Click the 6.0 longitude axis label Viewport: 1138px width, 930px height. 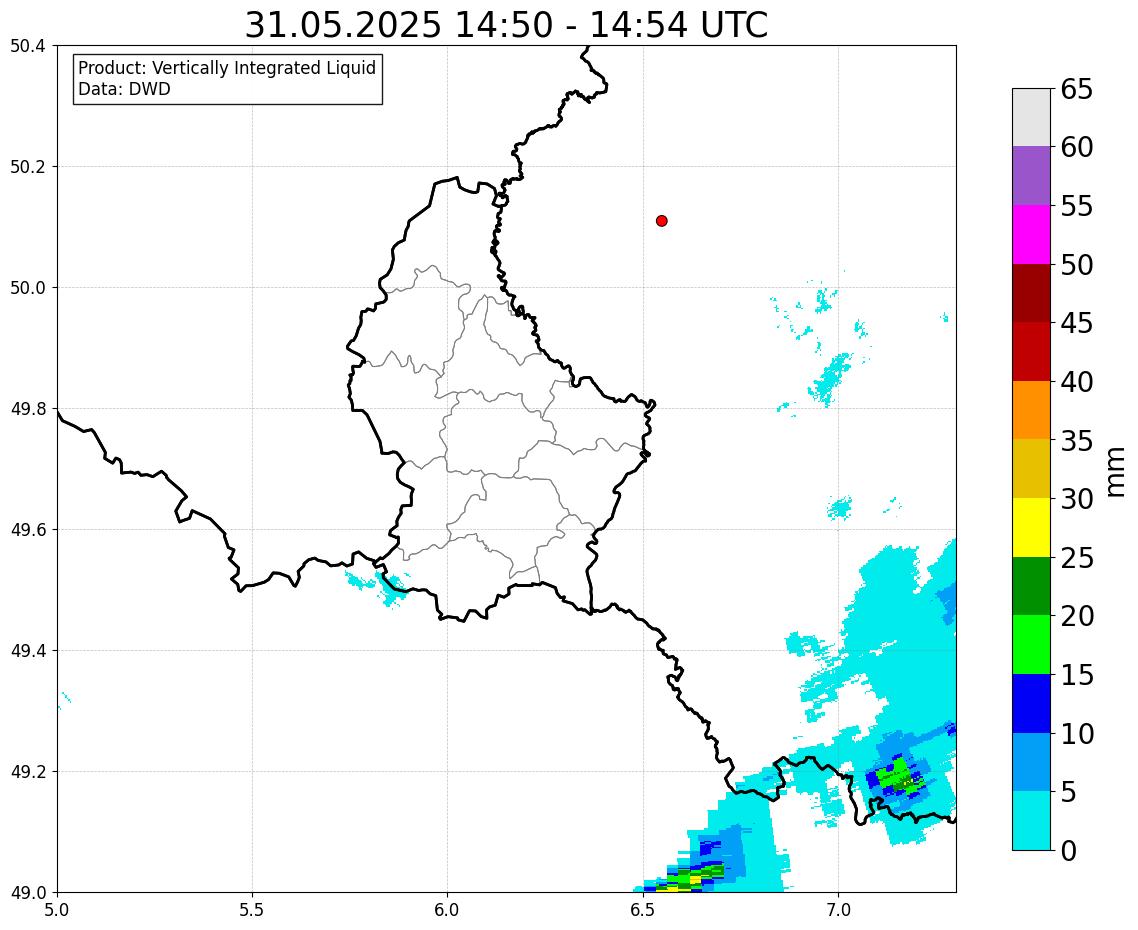447,910
